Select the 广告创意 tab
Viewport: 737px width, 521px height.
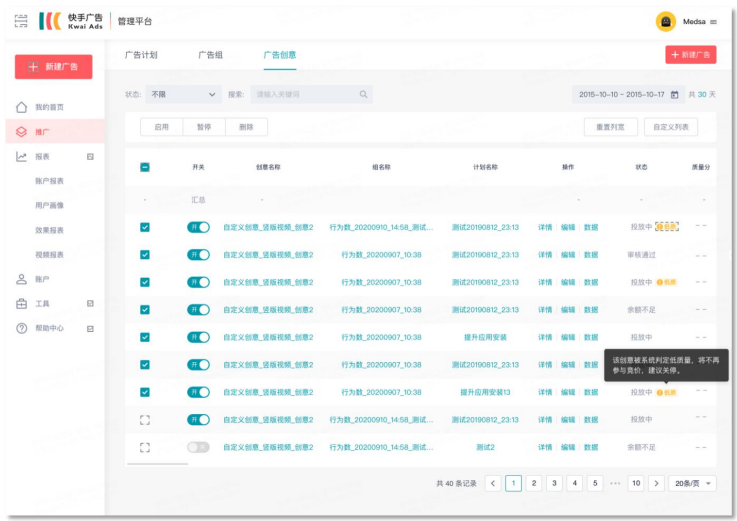point(280,55)
